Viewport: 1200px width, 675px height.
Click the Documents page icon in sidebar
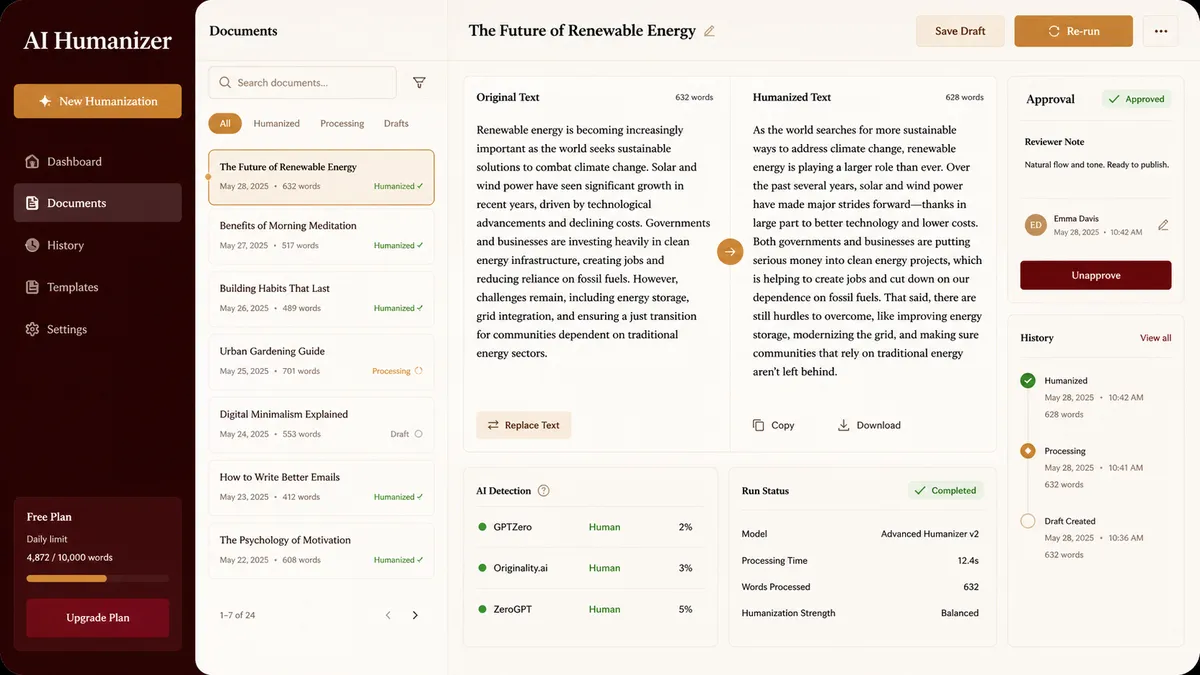point(32,203)
